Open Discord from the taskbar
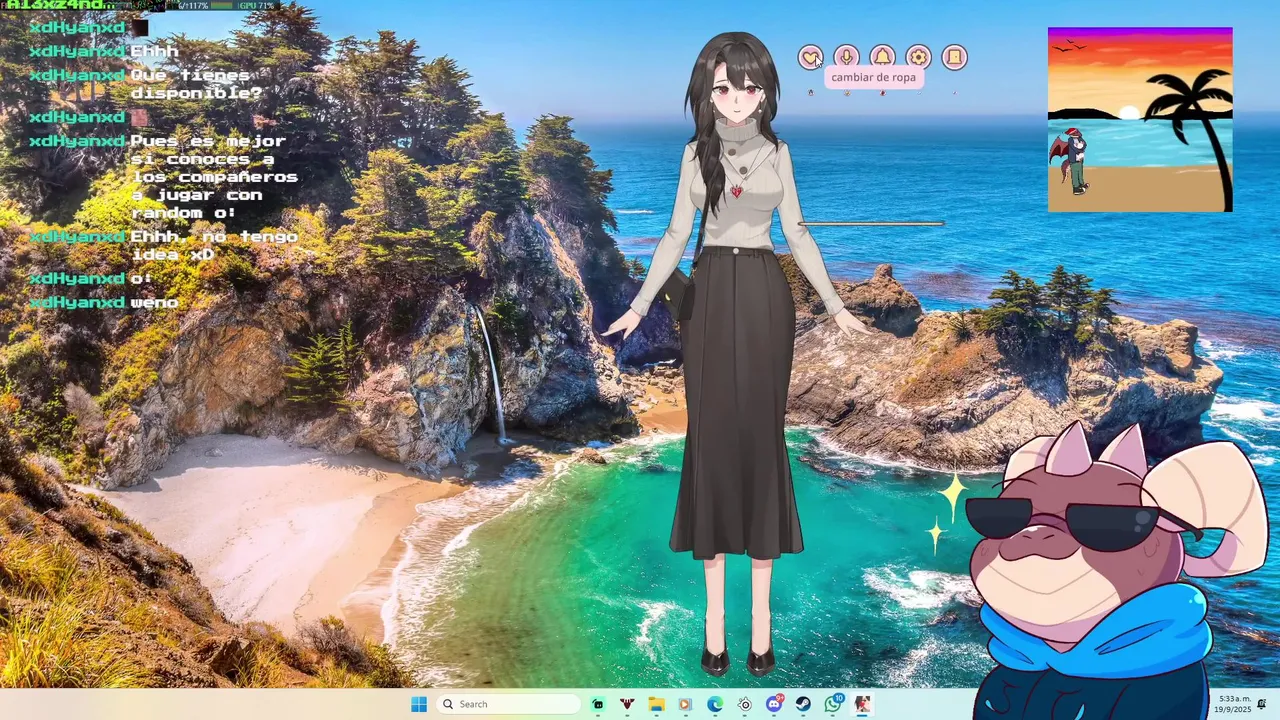The width and height of the screenshot is (1280, 720). tap(774, 704)
